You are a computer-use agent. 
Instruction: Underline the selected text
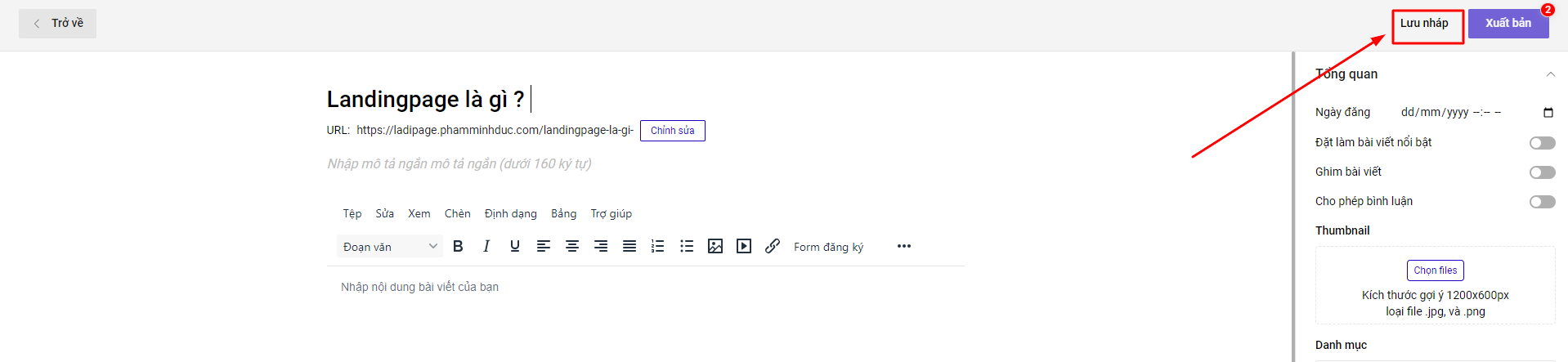515,246
